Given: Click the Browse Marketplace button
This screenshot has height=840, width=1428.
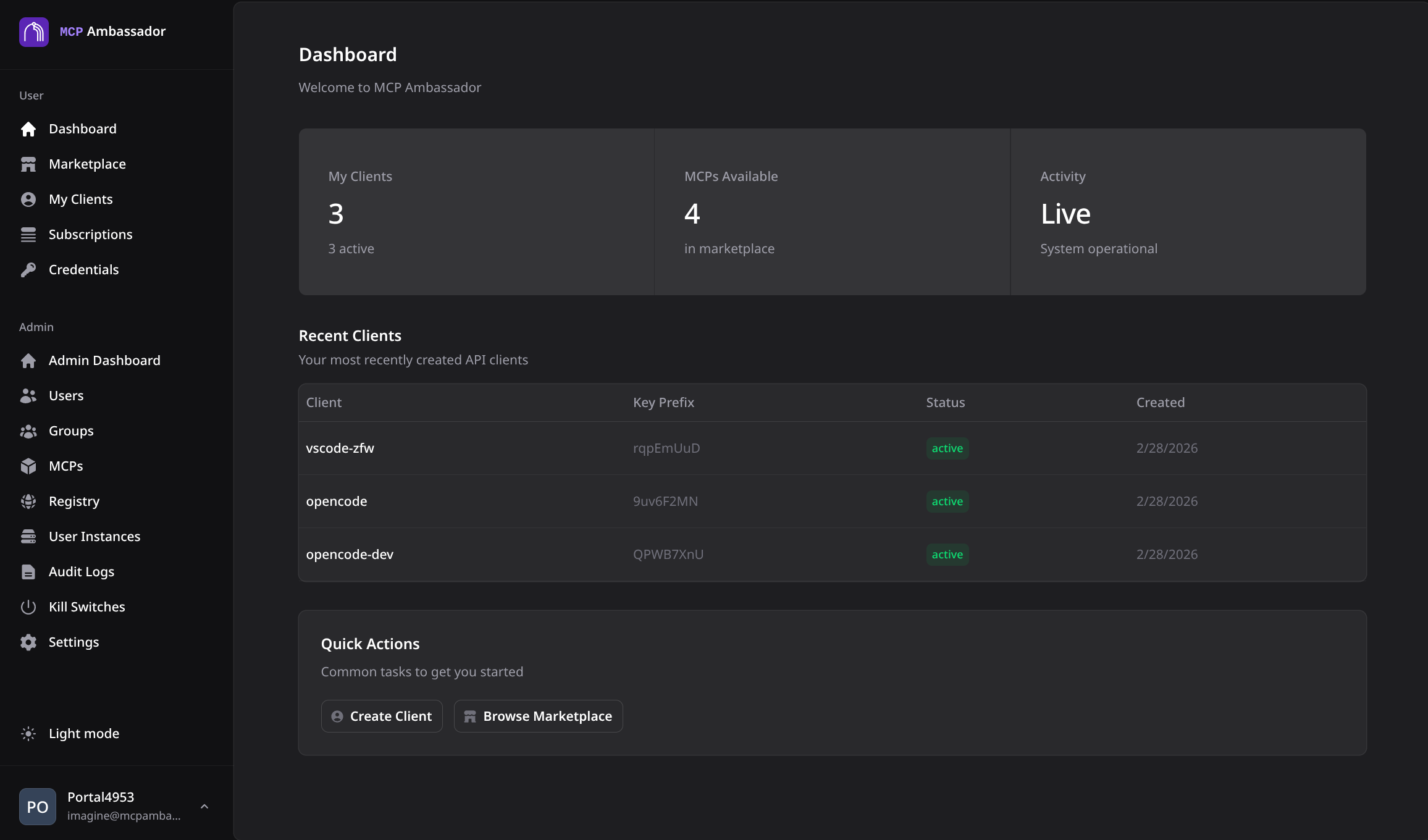Looking at the screenshot, I should 538,716.
